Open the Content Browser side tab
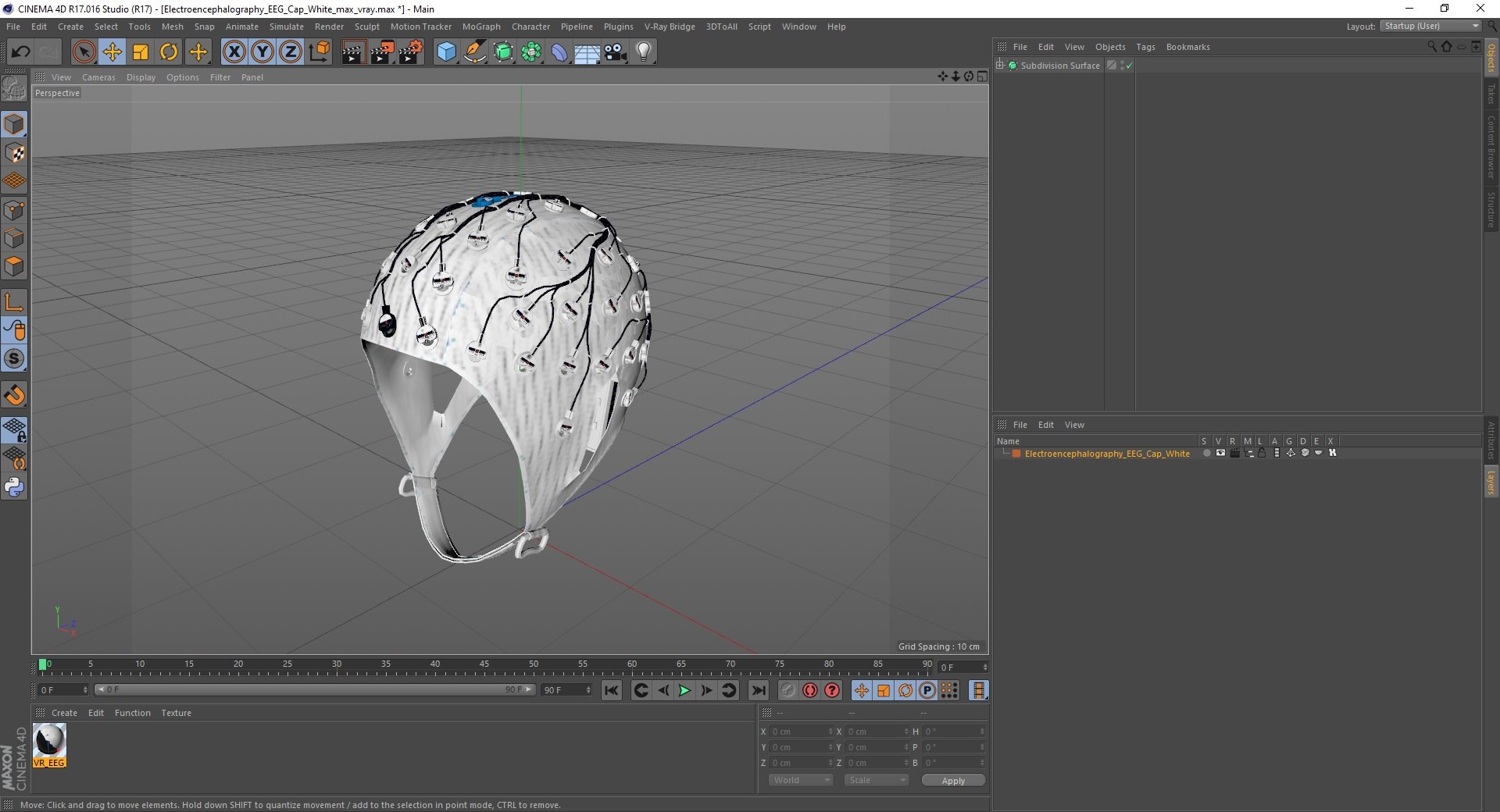Viewport: 1500px width, 812px height. click(x=1491, y=147)
